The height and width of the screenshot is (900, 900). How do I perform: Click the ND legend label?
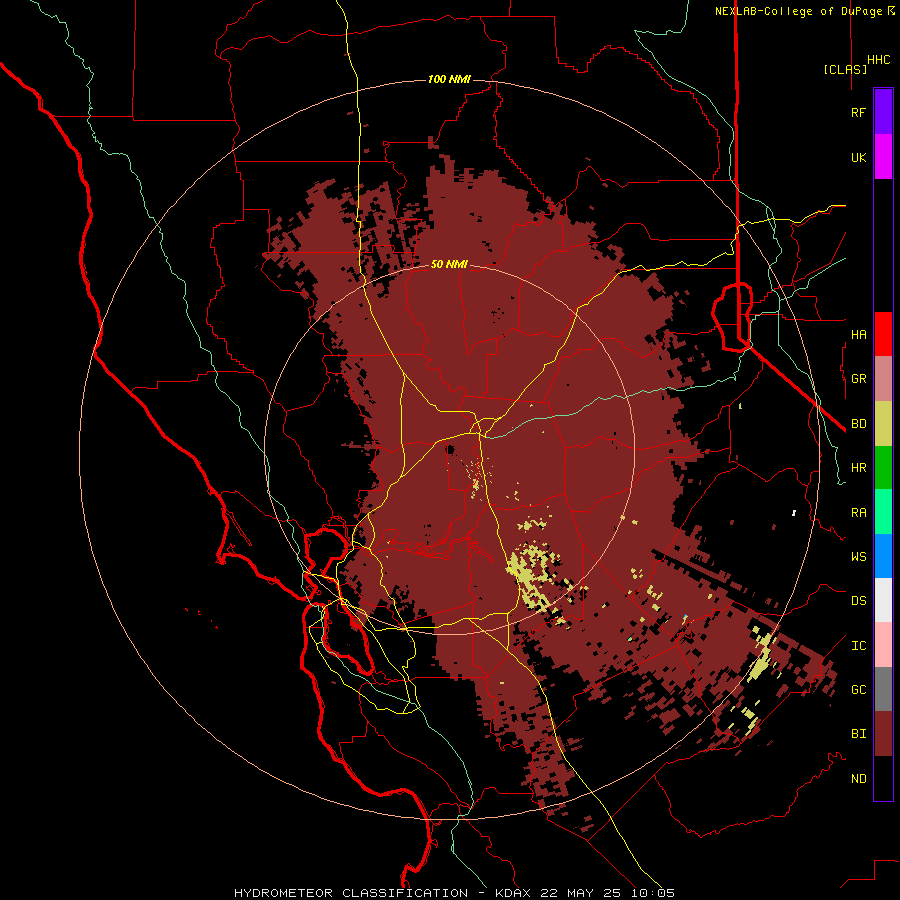[858, 779]
